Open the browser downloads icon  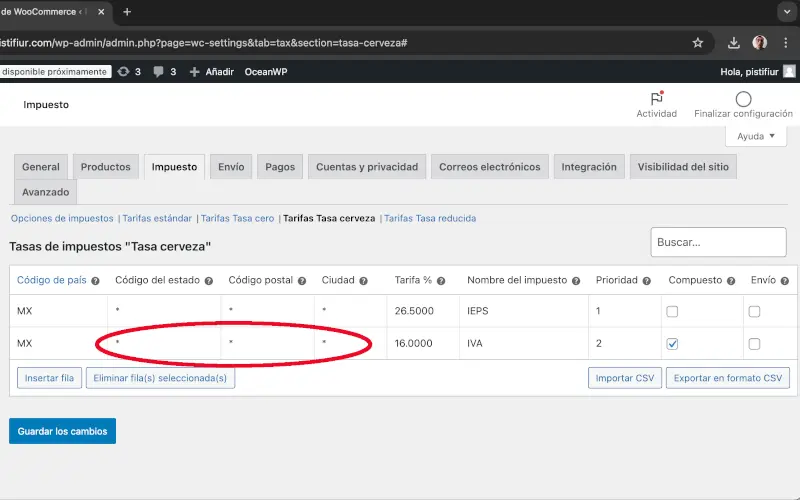tap(734, 43)
